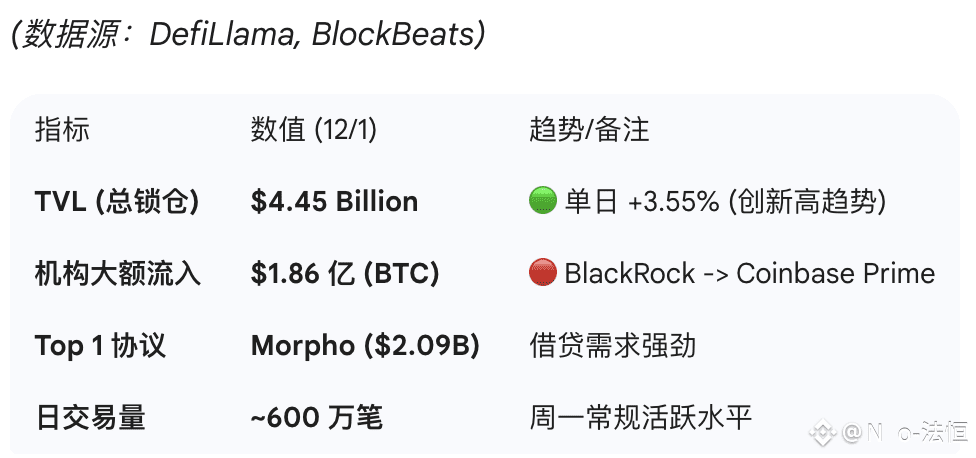Click the Top 1 协议 row label
The image size is (976, 458).
[x=100, y=346]
